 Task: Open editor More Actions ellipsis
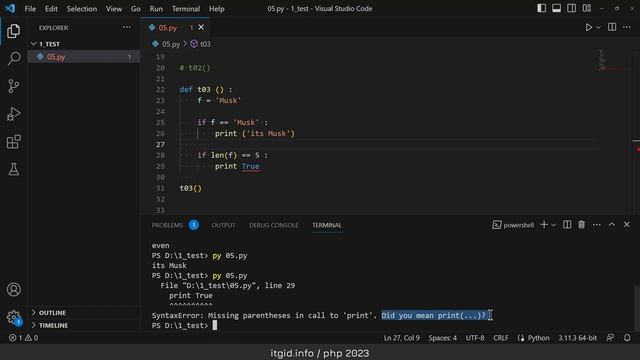(x=627, y=27)
